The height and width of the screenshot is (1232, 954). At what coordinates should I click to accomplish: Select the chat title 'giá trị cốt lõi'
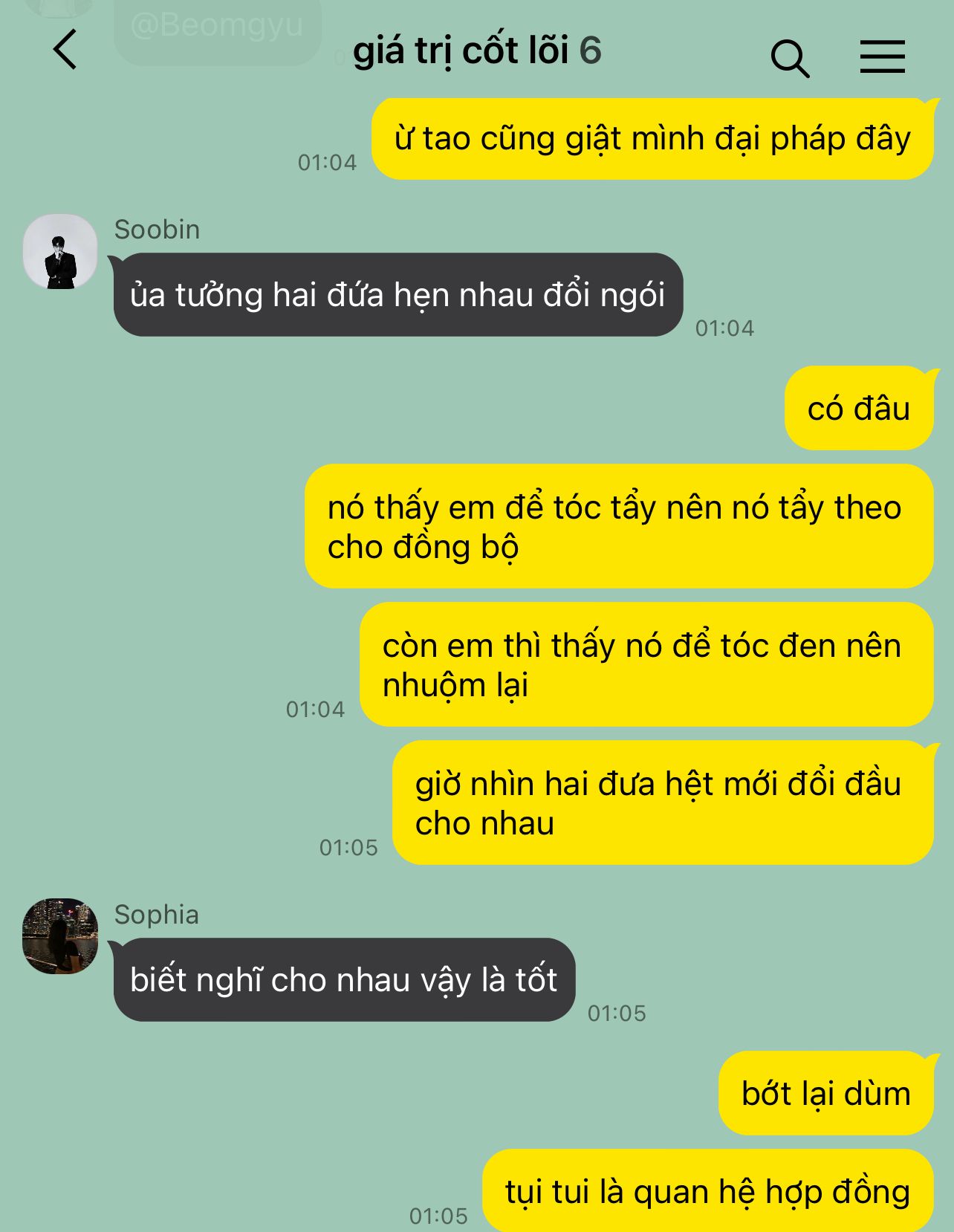(461, 51)
